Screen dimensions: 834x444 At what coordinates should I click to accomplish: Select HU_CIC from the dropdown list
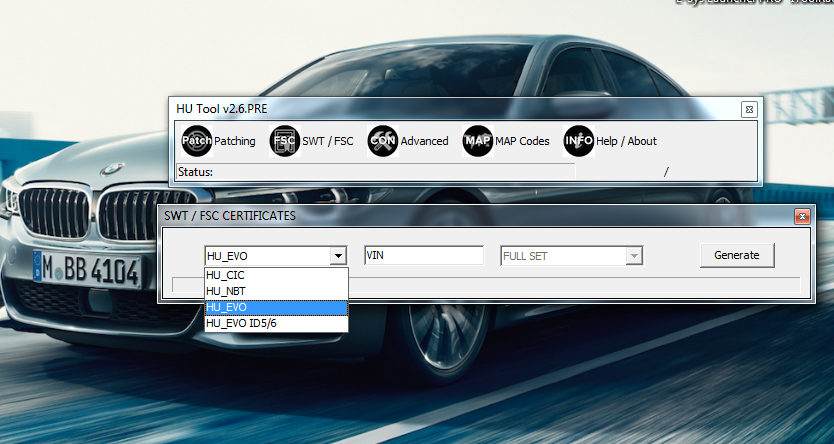click(x=275, y=275)
